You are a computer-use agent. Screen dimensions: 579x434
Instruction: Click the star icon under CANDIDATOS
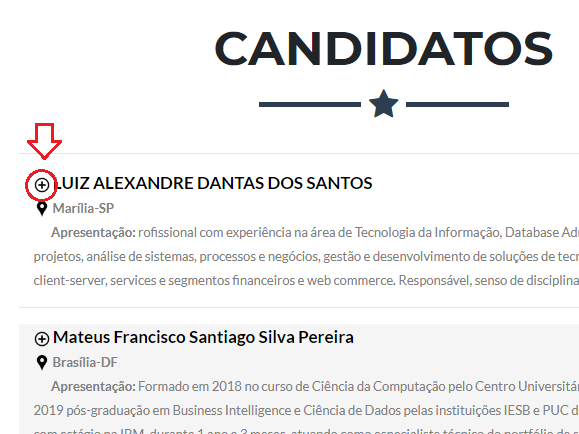[x=384, y=104]
